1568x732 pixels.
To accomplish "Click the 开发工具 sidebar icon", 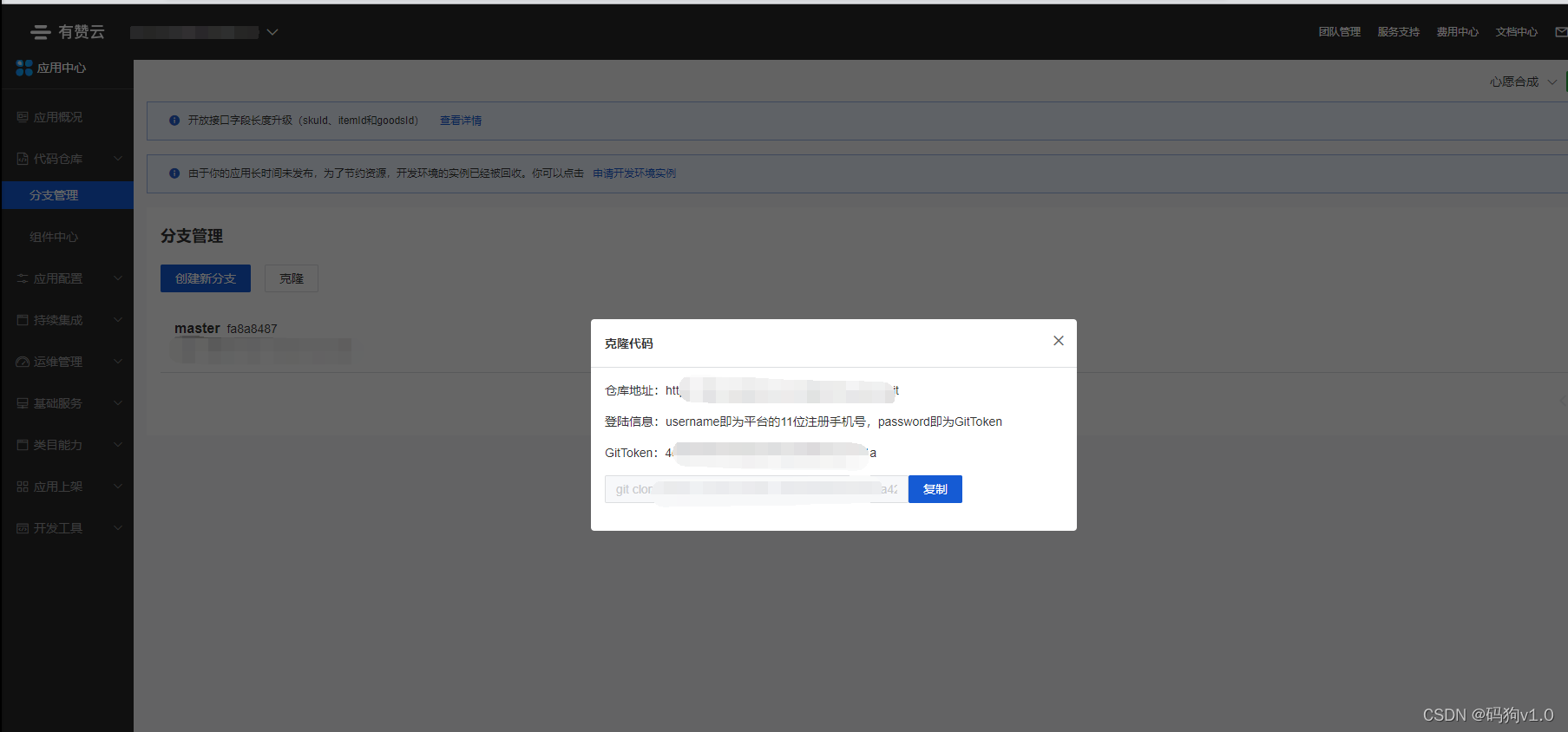I will click(23, 528).
